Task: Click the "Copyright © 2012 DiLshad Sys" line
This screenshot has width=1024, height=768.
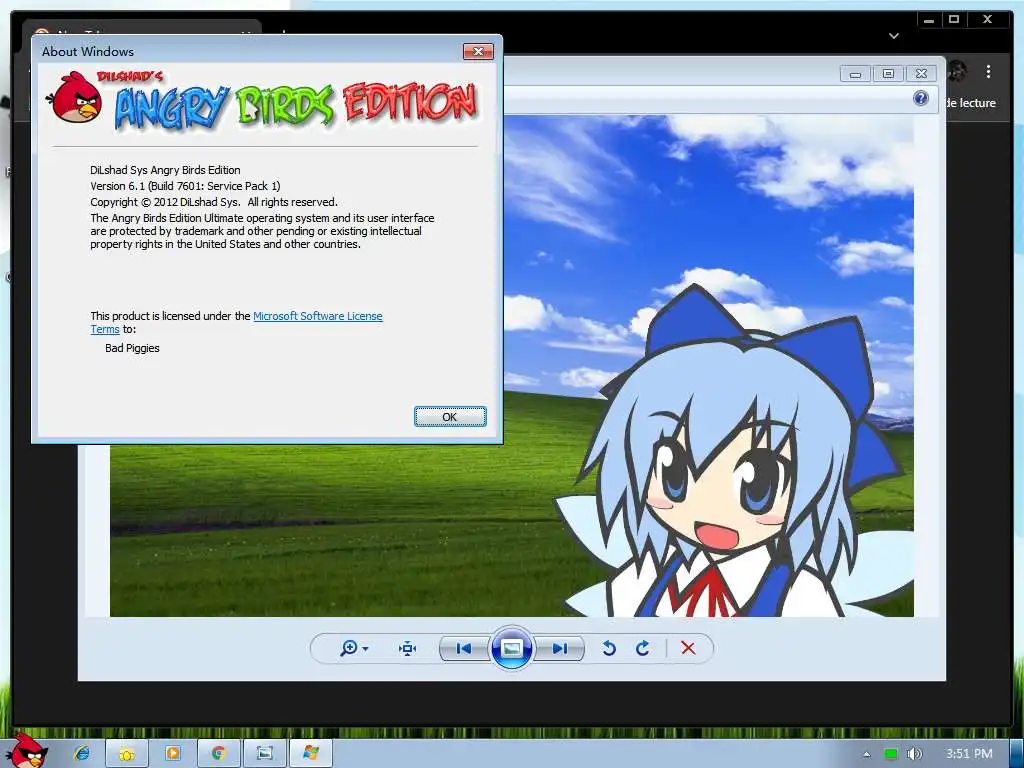Action: coord(214,202)
